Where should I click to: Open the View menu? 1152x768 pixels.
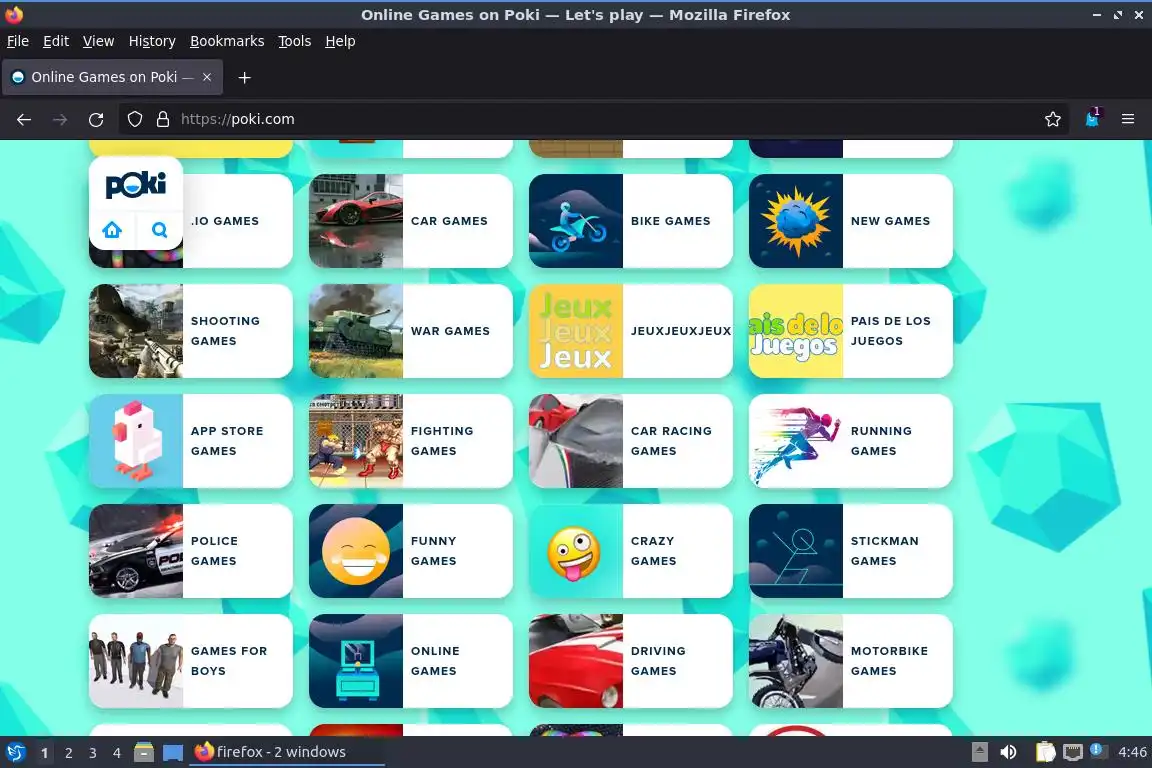point(98,41)
